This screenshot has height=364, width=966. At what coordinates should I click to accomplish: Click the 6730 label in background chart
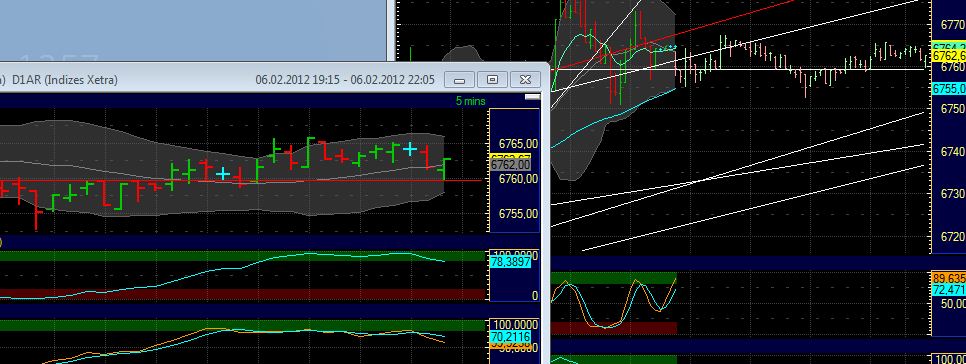click(953, 193)
